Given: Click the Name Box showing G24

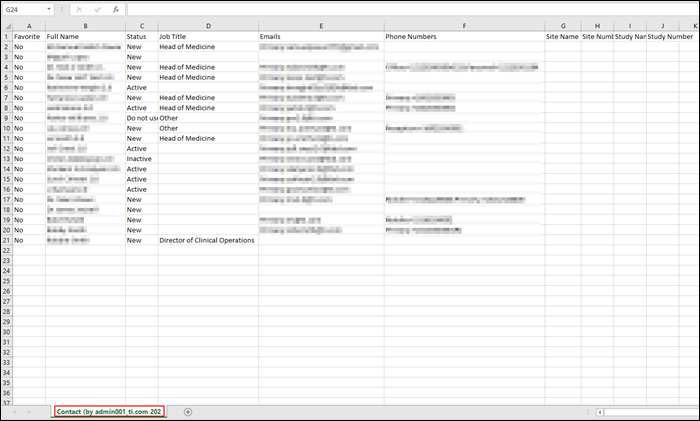Looking at the screenshot, I should (22, 10).
